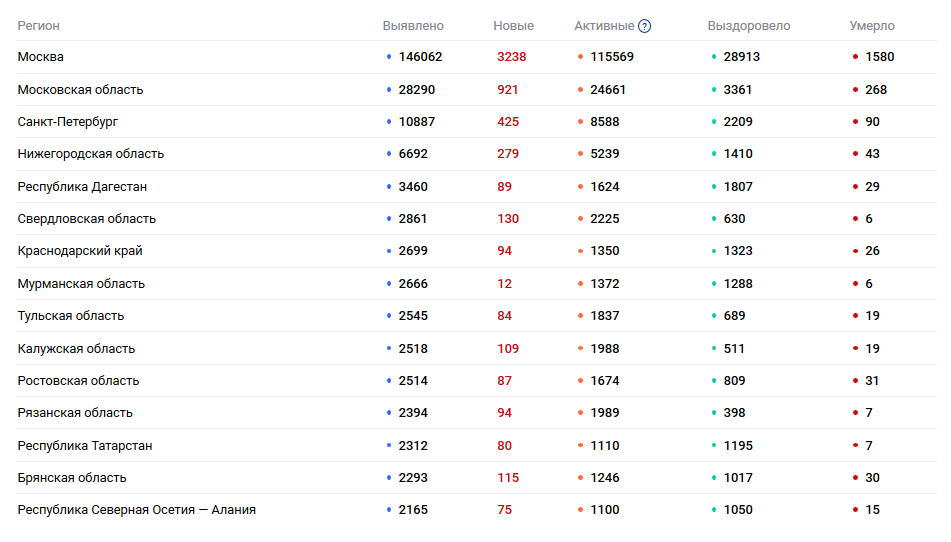
Task: Click Мурманская область region name
Action: point(81,284)
